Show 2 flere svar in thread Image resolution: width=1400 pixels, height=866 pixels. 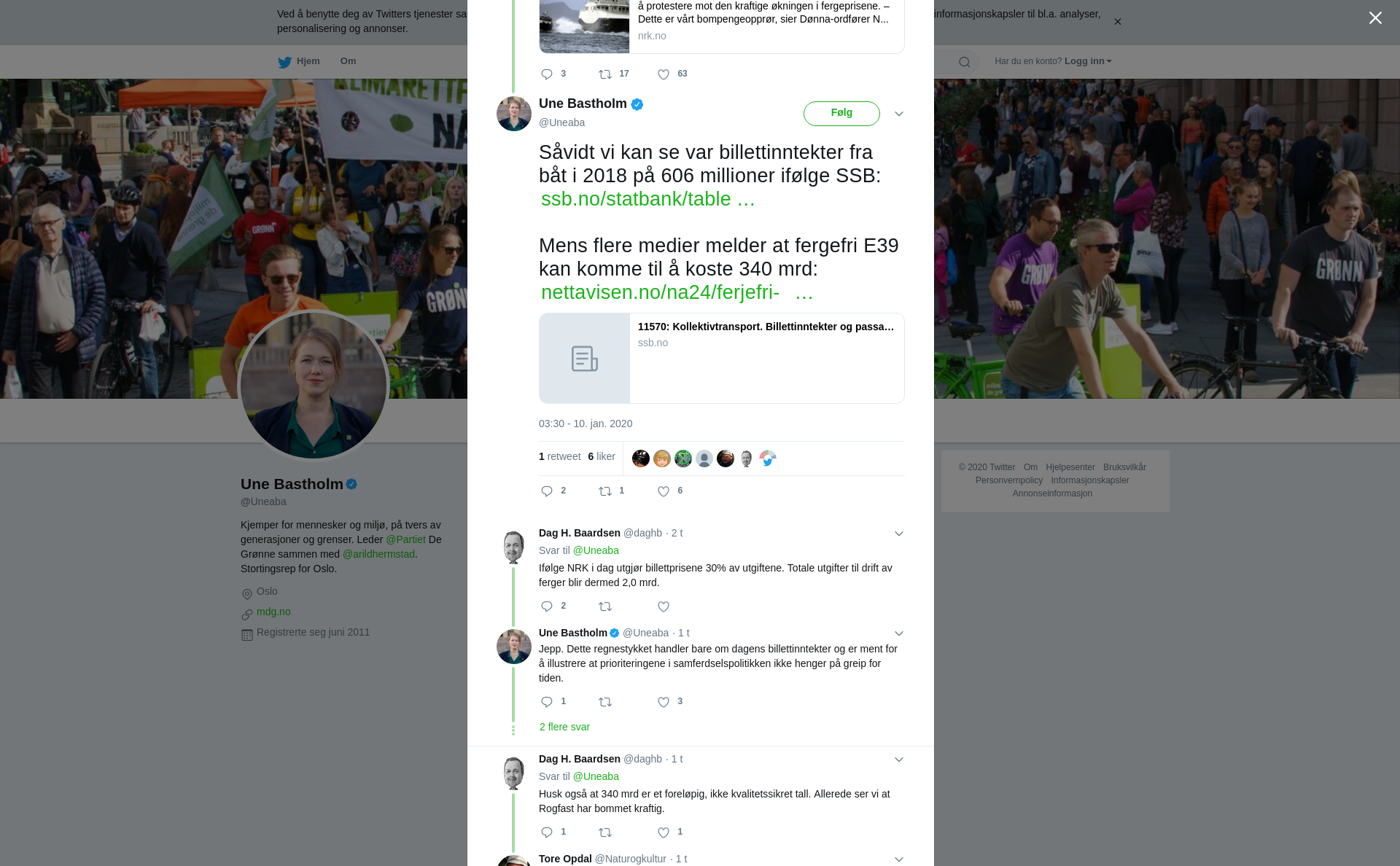tap(564, 727)
